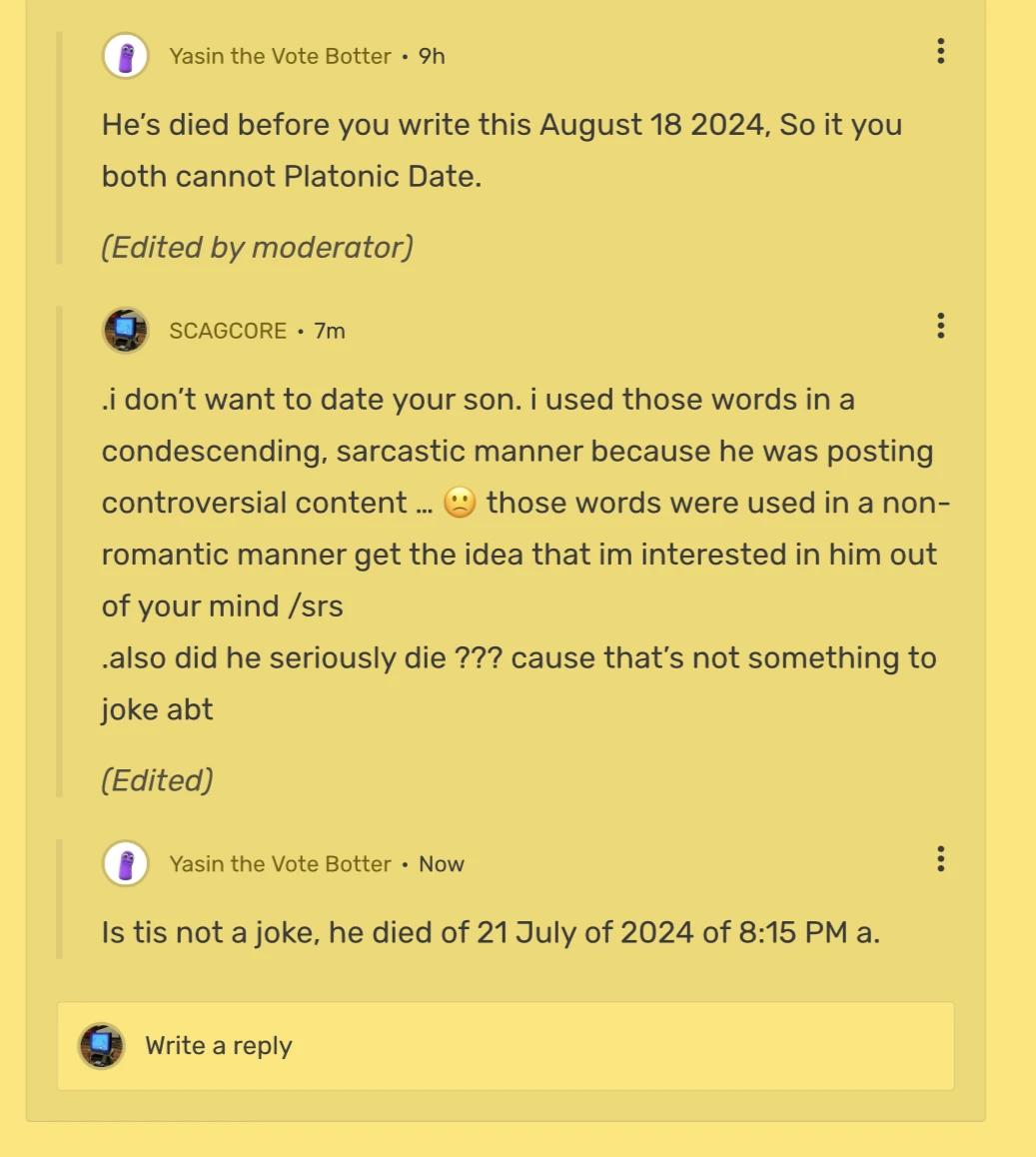
Task: Click the 7m timestamp on SCAGCORE's comment
Action: point(329,330)
